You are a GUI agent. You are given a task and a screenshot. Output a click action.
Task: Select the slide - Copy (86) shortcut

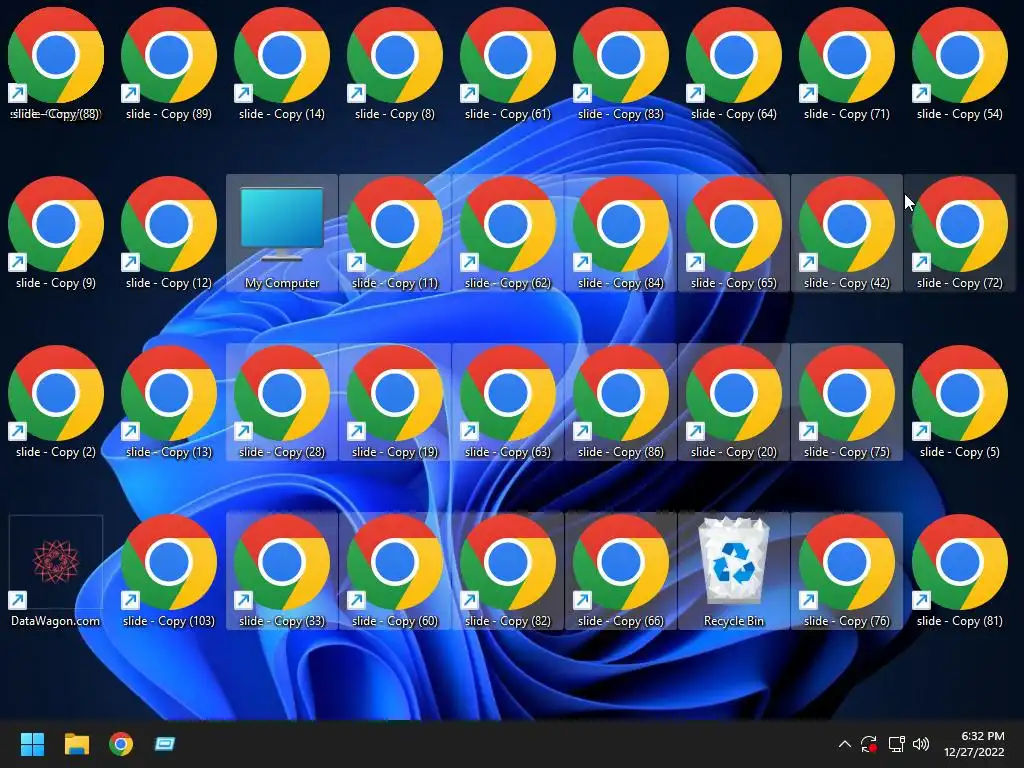click(x=620, y=402)
